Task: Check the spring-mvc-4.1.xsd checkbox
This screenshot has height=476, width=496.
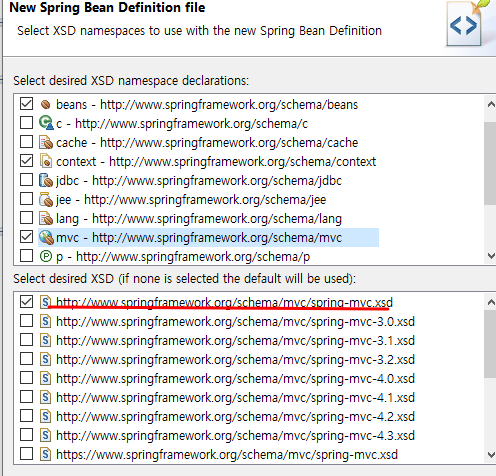Action: pyautogui.click(x=26, y=397)
